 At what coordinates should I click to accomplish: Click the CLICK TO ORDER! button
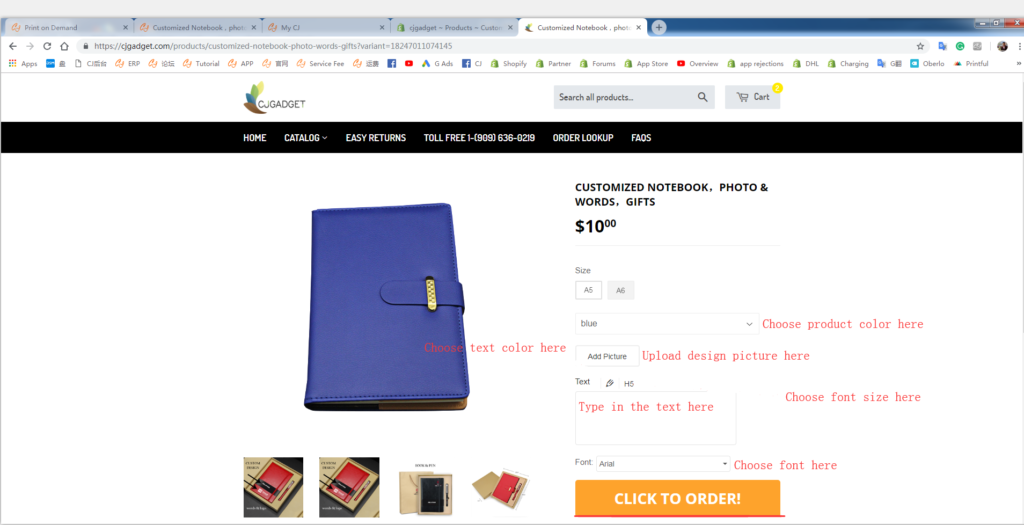pyautogui.click(x=677, y=498)
